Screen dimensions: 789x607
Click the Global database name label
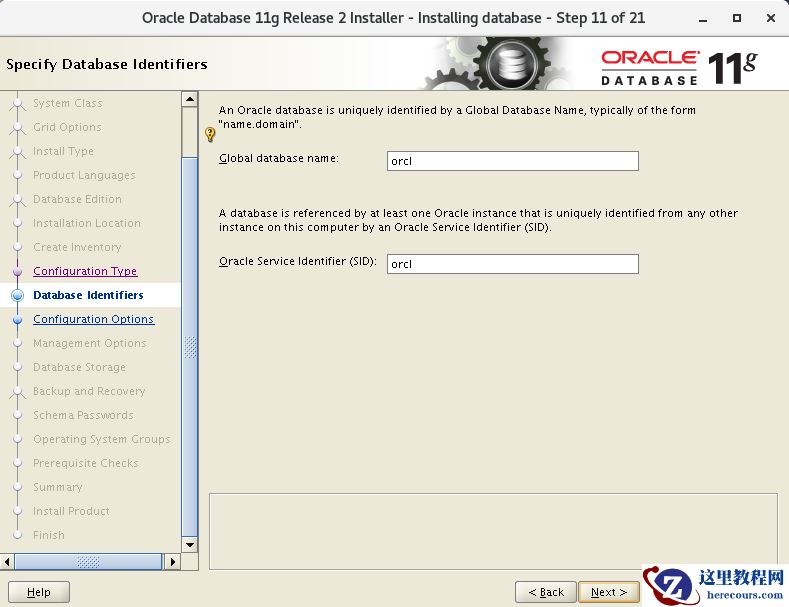(279, 158)
